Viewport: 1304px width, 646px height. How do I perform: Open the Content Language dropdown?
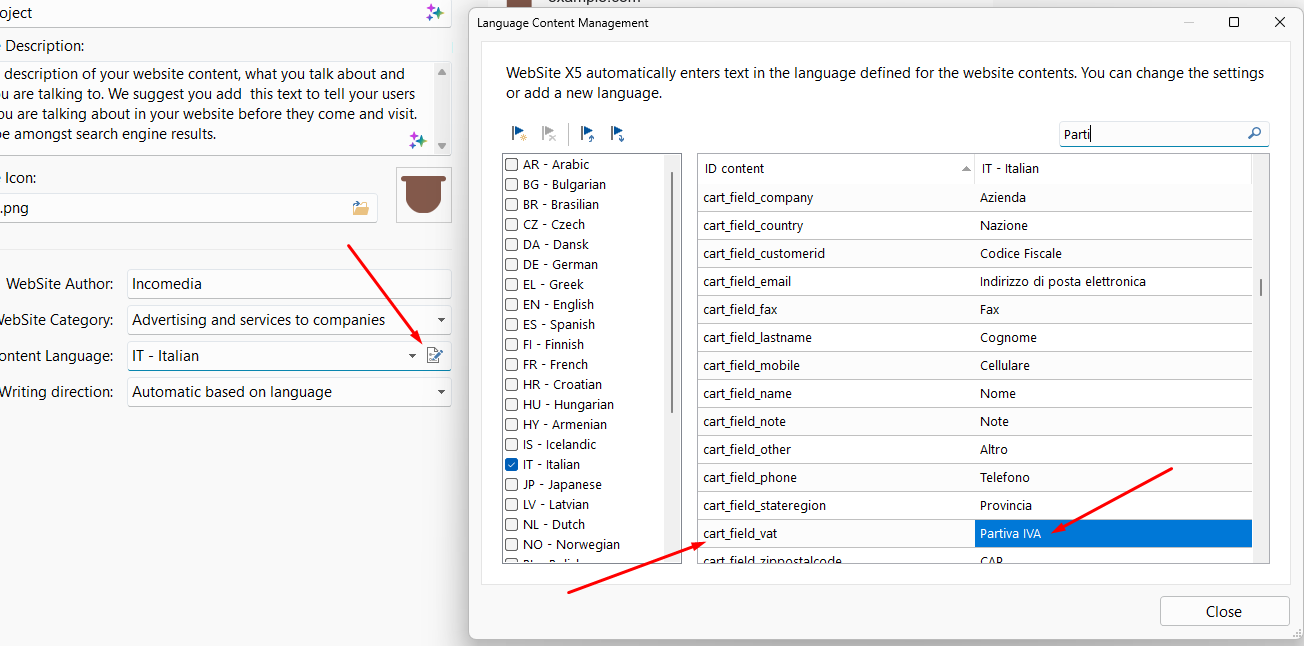[x=412, y=356]
